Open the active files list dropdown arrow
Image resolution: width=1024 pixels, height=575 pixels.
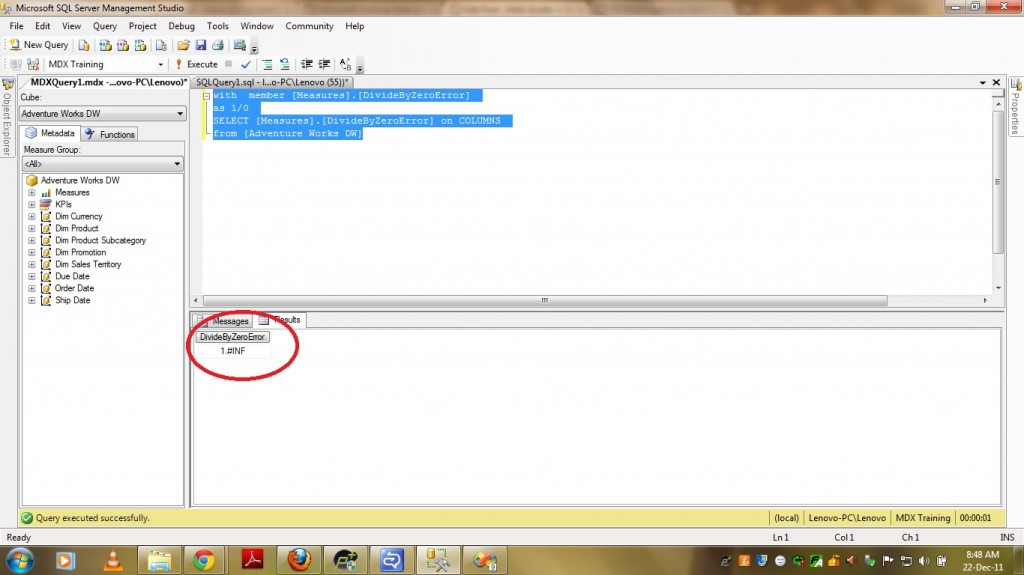(983, 82)
